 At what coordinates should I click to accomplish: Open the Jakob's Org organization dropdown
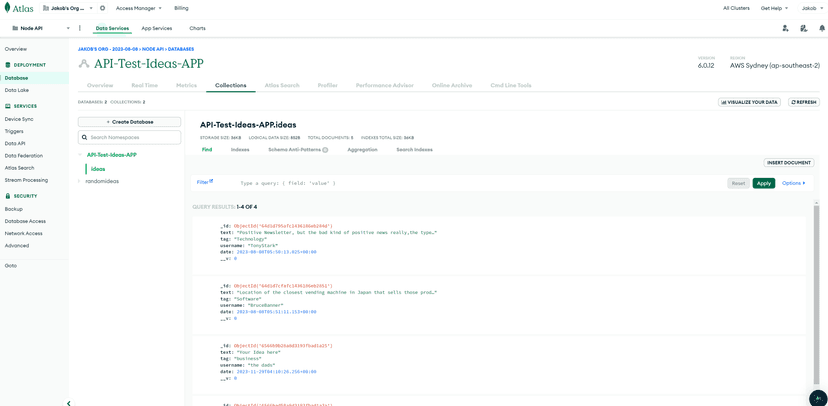[67, 8]
